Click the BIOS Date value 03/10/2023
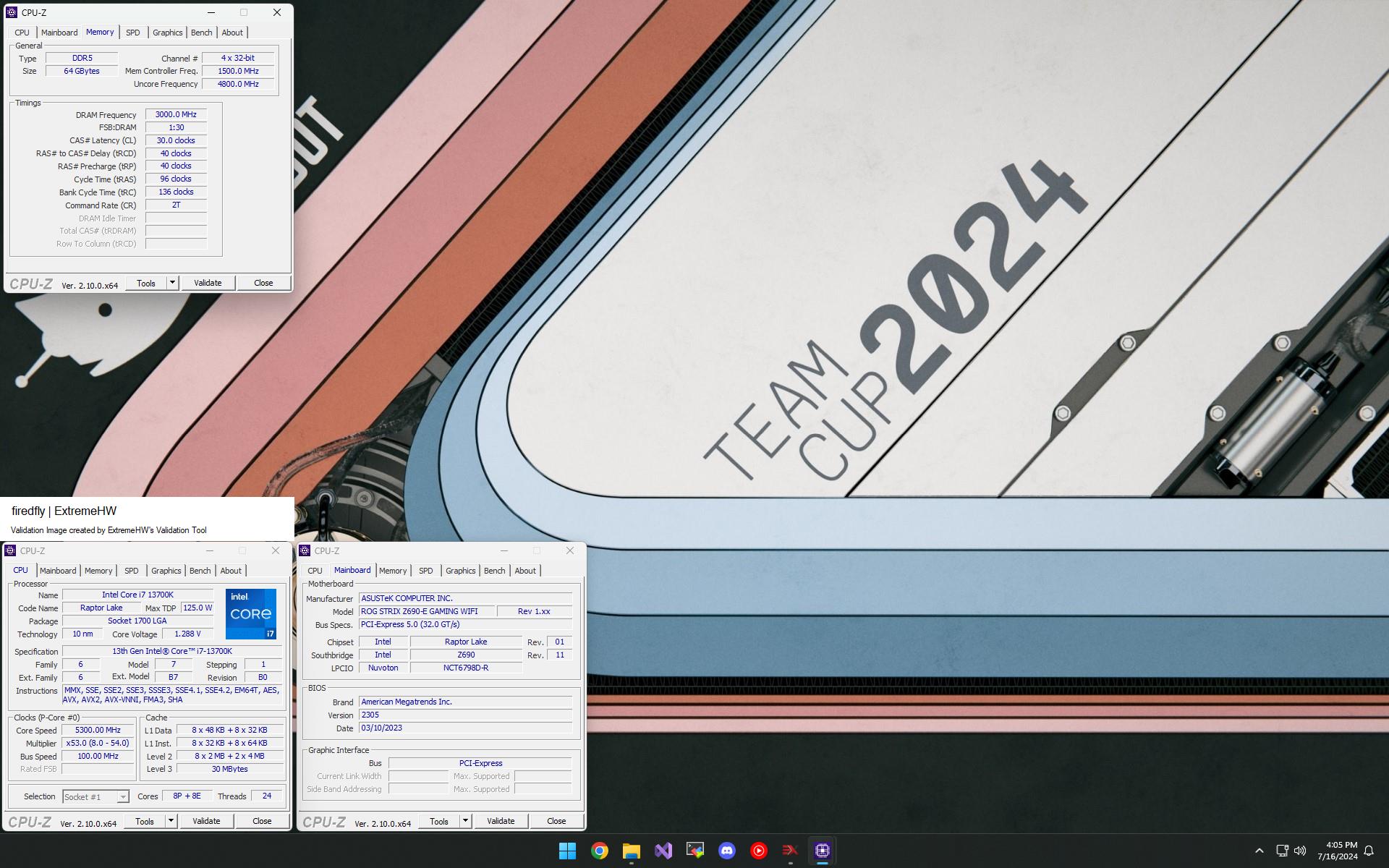Viewport: 1389px width, 868px height. 465,728
